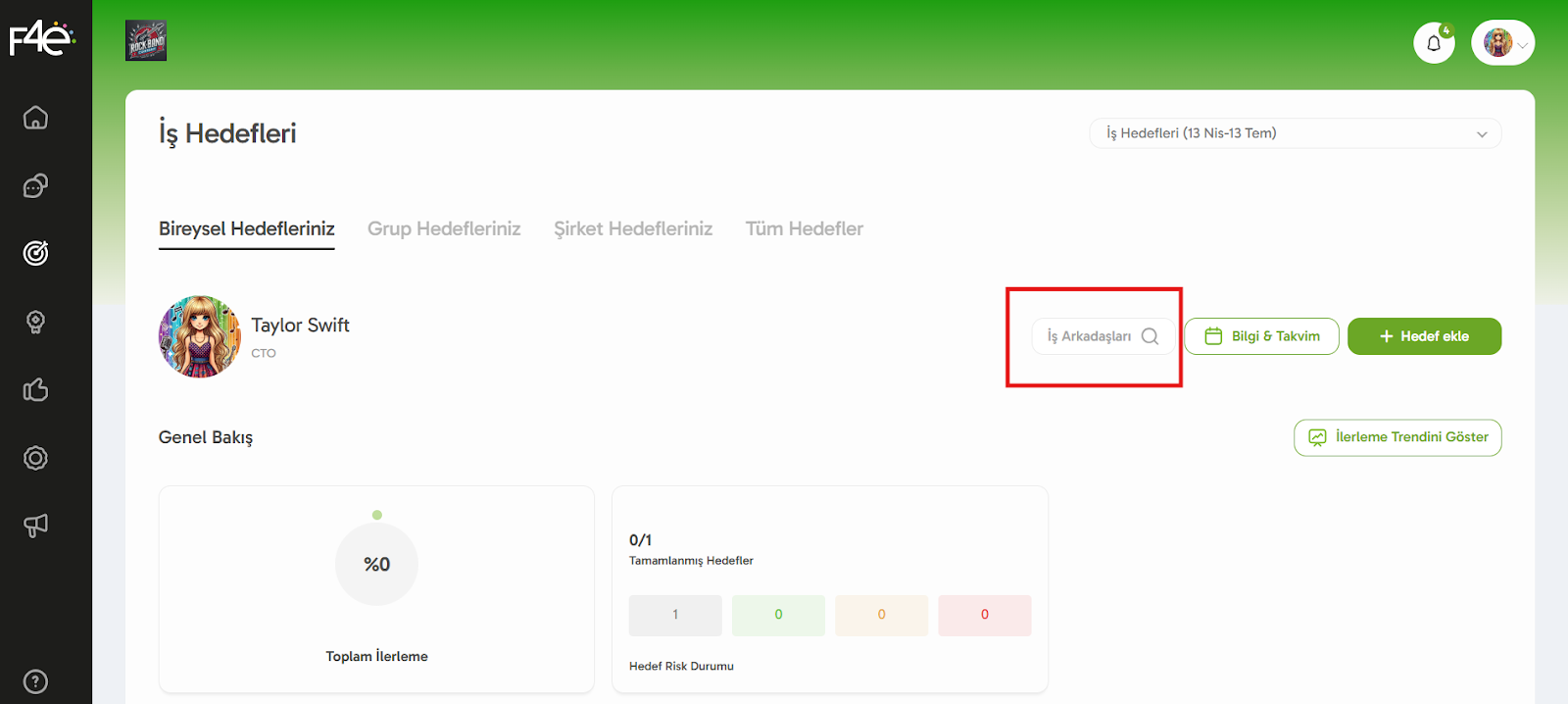Click the Bilgi & Takvim button
The image size is (1568, 704).
pos(1261,336)
